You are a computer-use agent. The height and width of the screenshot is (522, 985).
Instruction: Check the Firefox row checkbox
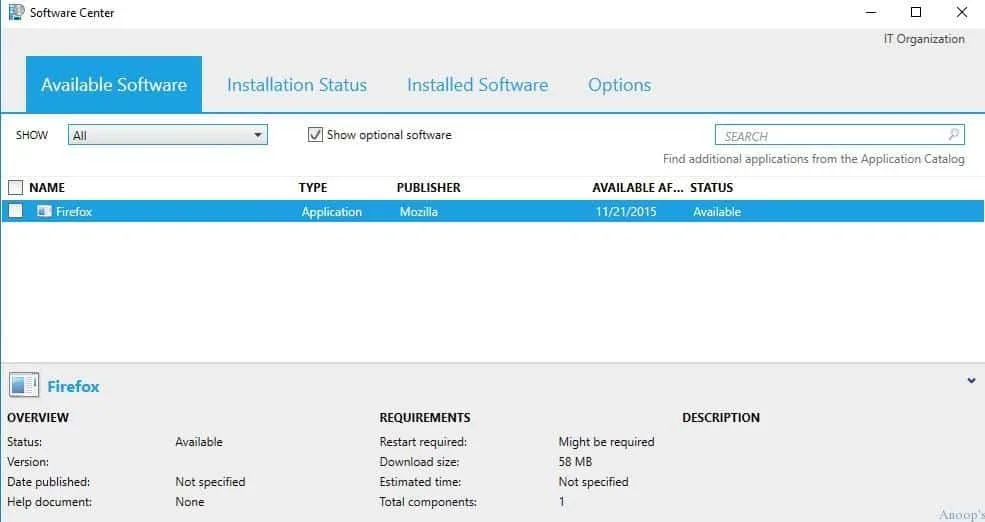[15, 212]
